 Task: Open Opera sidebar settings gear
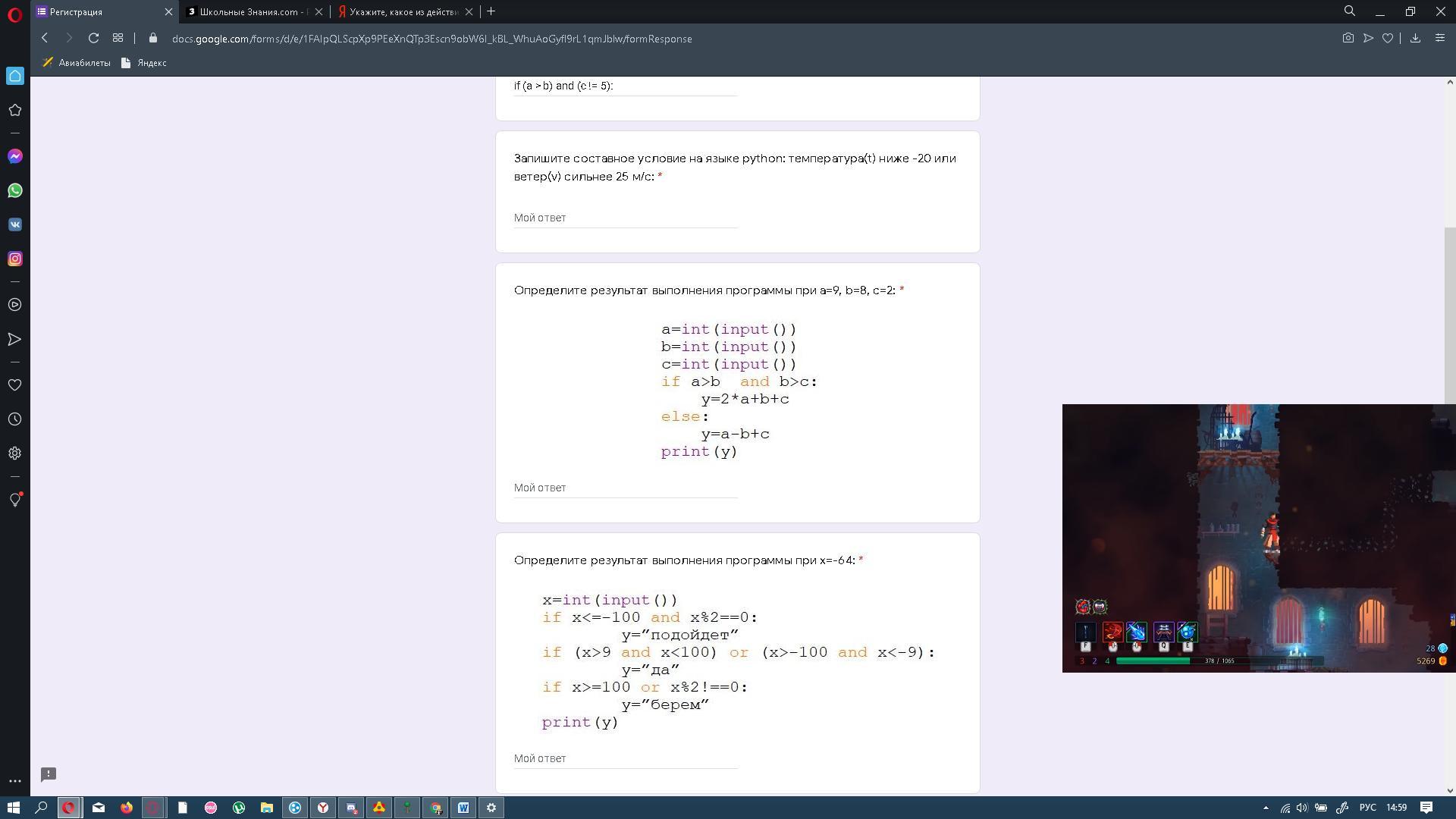pos(15,453)
